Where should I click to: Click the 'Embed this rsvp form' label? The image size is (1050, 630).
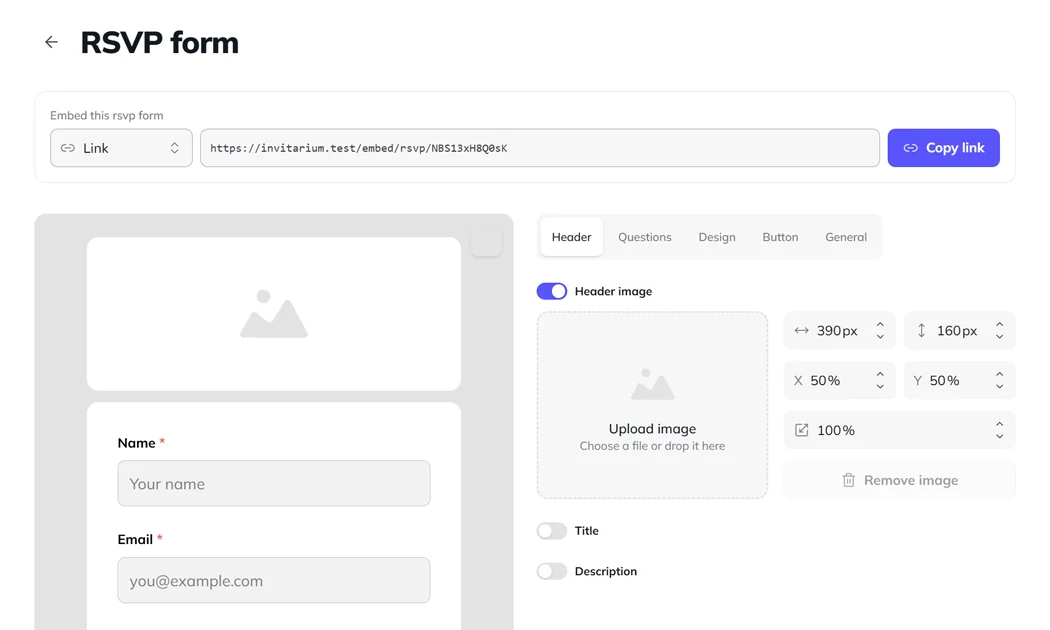click(x=106, y=115)
